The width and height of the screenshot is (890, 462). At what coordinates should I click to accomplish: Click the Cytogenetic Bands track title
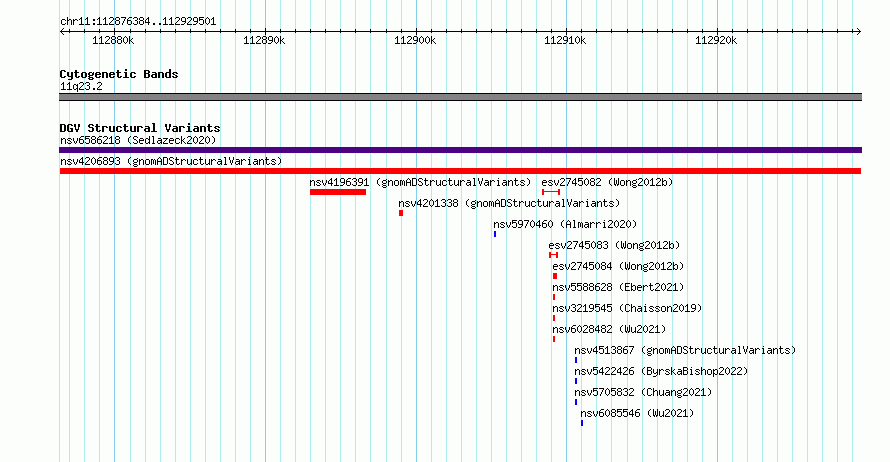(119, 74)
